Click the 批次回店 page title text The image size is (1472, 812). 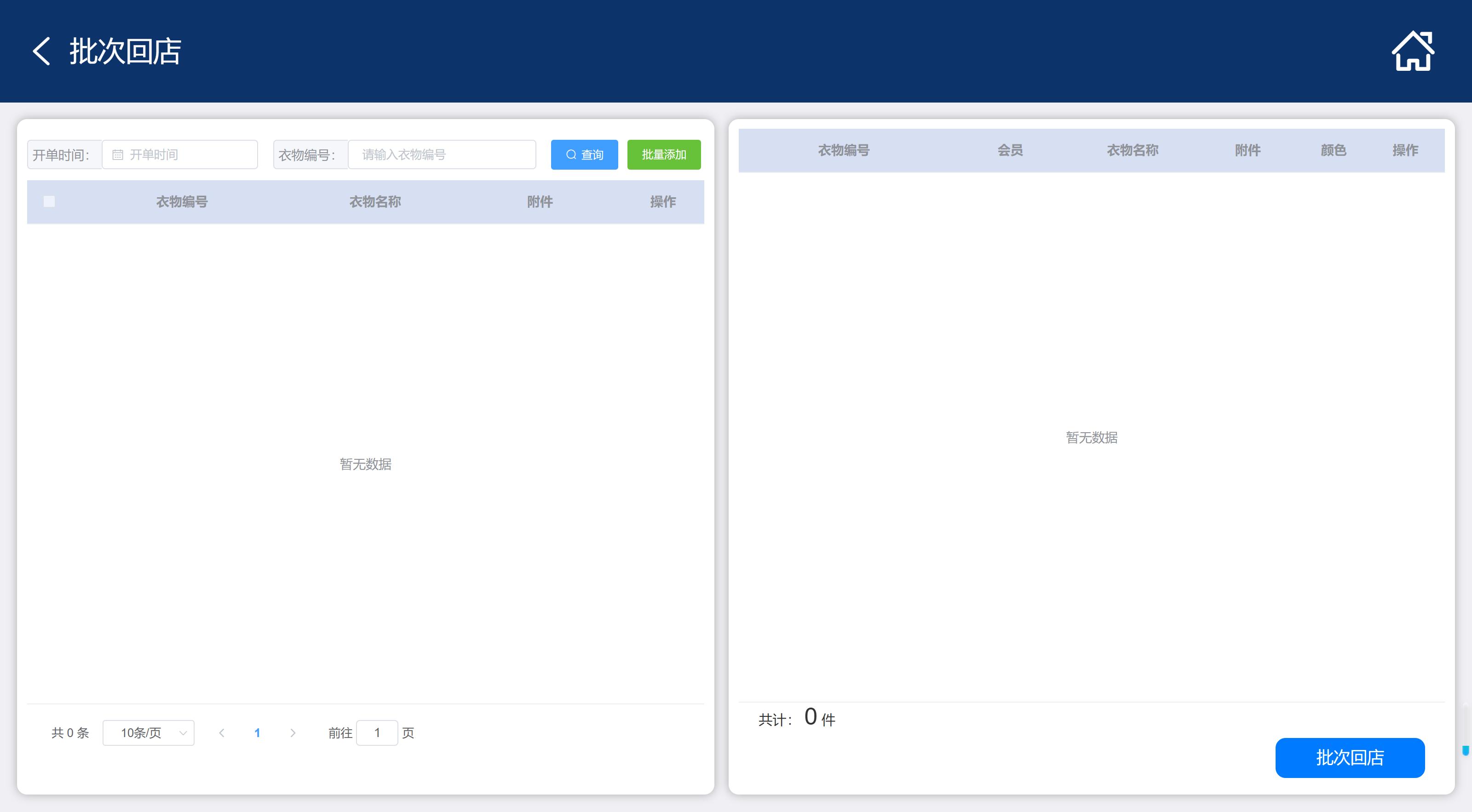coord(125,51)
